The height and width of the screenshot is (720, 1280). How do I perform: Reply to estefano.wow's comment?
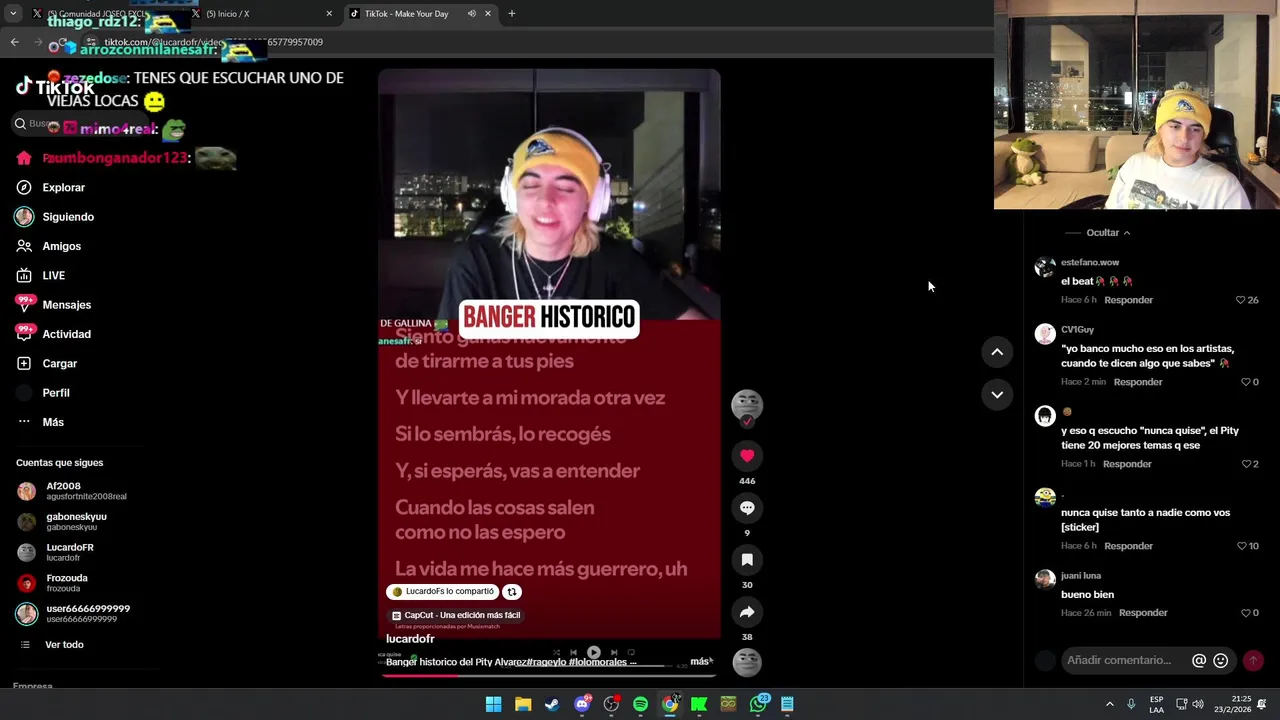click(1129, 300)
